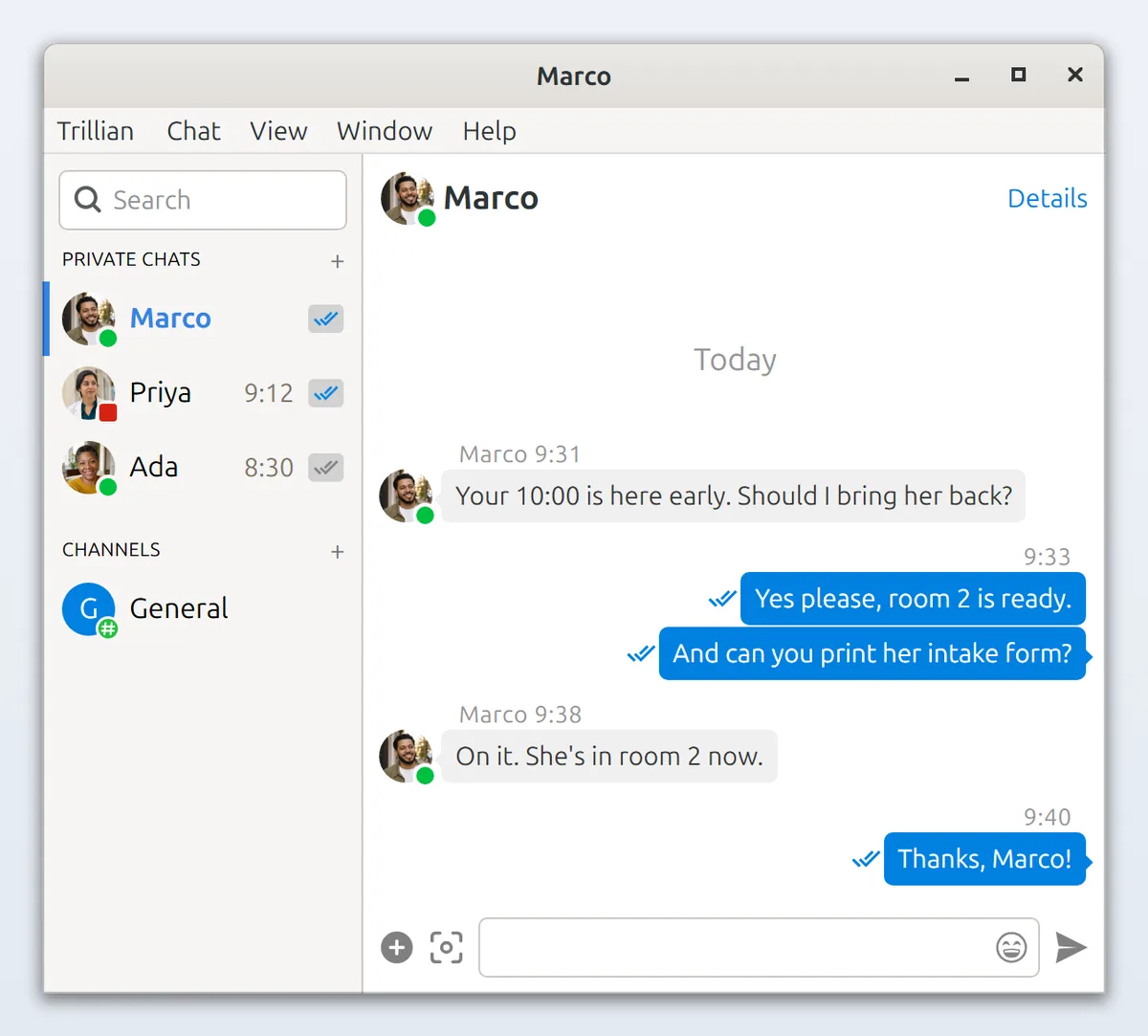Click the avatar beside the 9:31 message

click(x=407, y=496)
